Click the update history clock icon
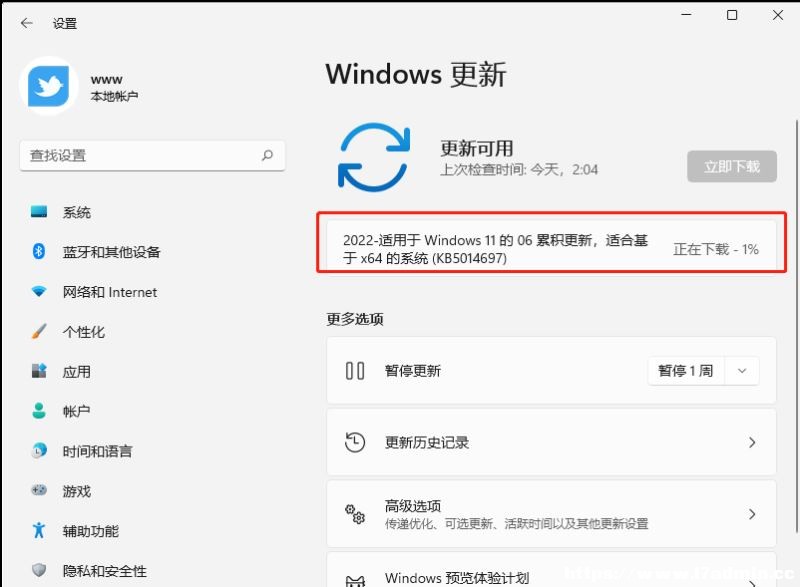Viewport: 800px width, 587px height. pyautogui.click(x=355, y=442)
